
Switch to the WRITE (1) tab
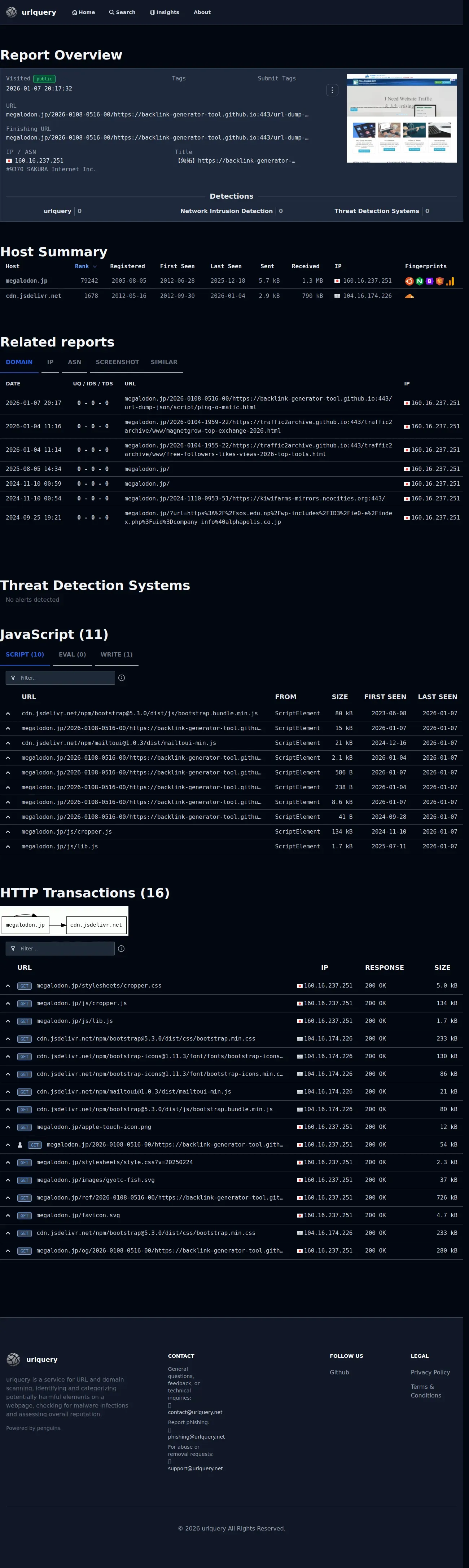tap(116, 655)
